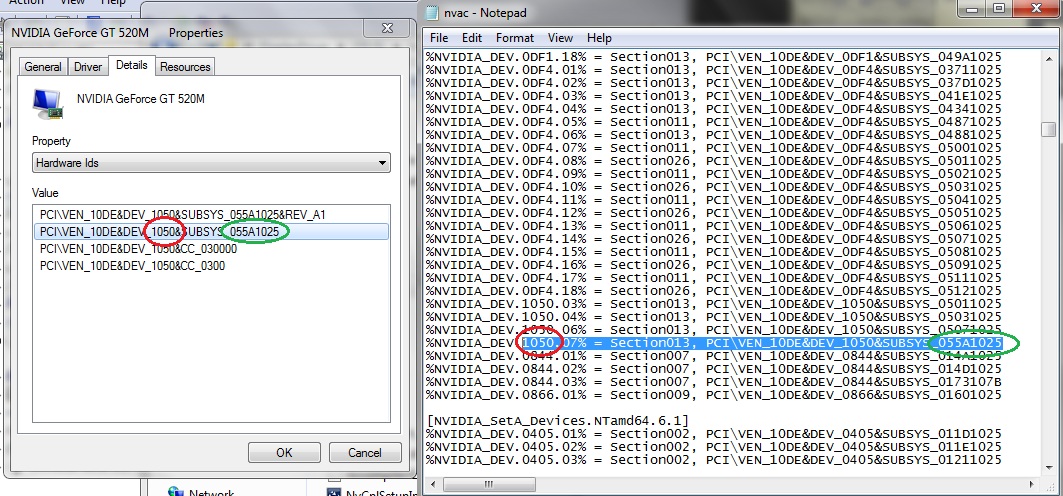Click the %NVIDIA_DEV.0DF4.10% line
This screenshot has width=1063, height=496.
click(x=715, y=186)
